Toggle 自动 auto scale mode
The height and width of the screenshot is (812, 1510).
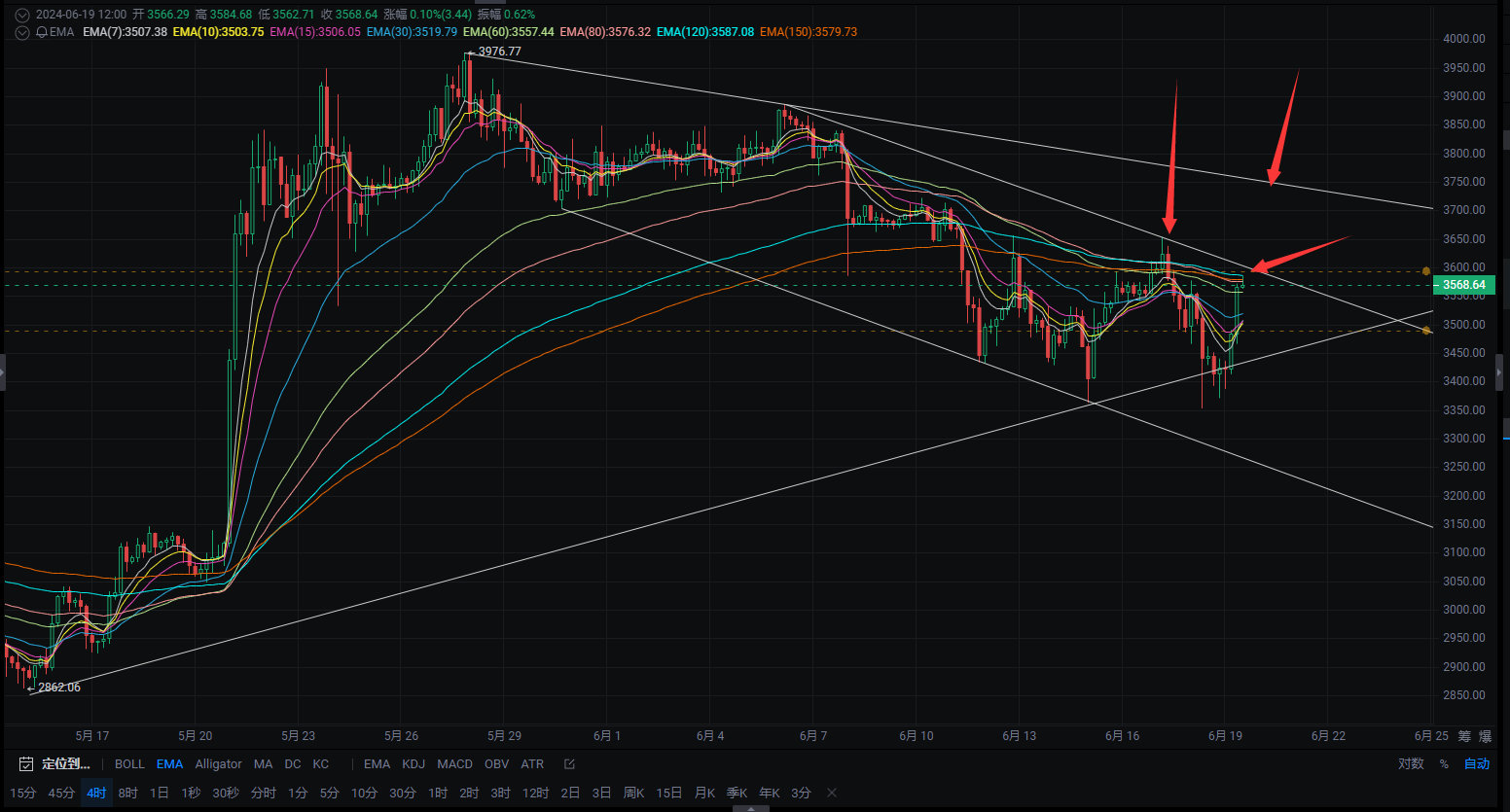[1477, 764]
